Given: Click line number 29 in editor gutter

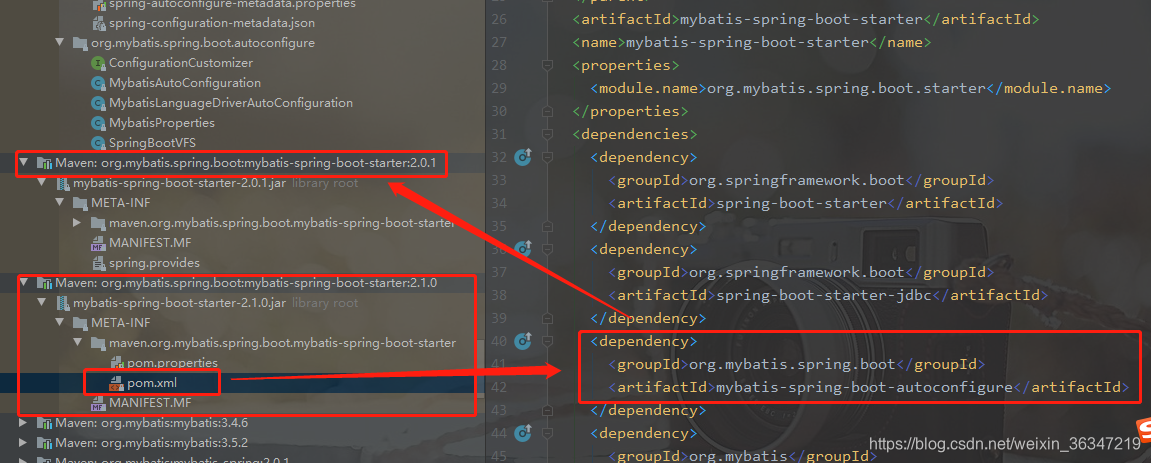Looking at the screenshot, I should (498, 88).
